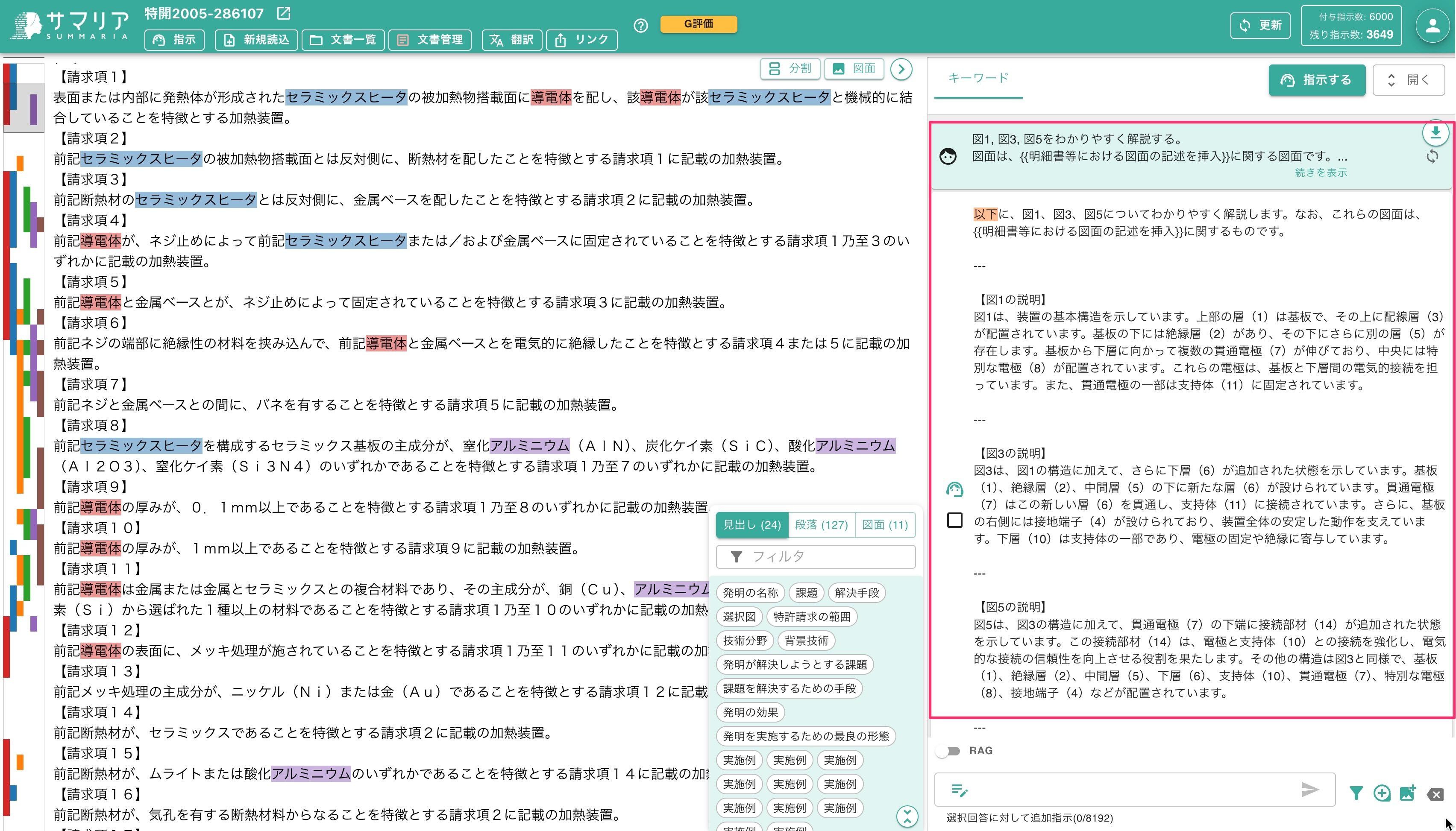
Task: Collapse the heading panel with the round chevron button
Action: click(x=907, y=816)
